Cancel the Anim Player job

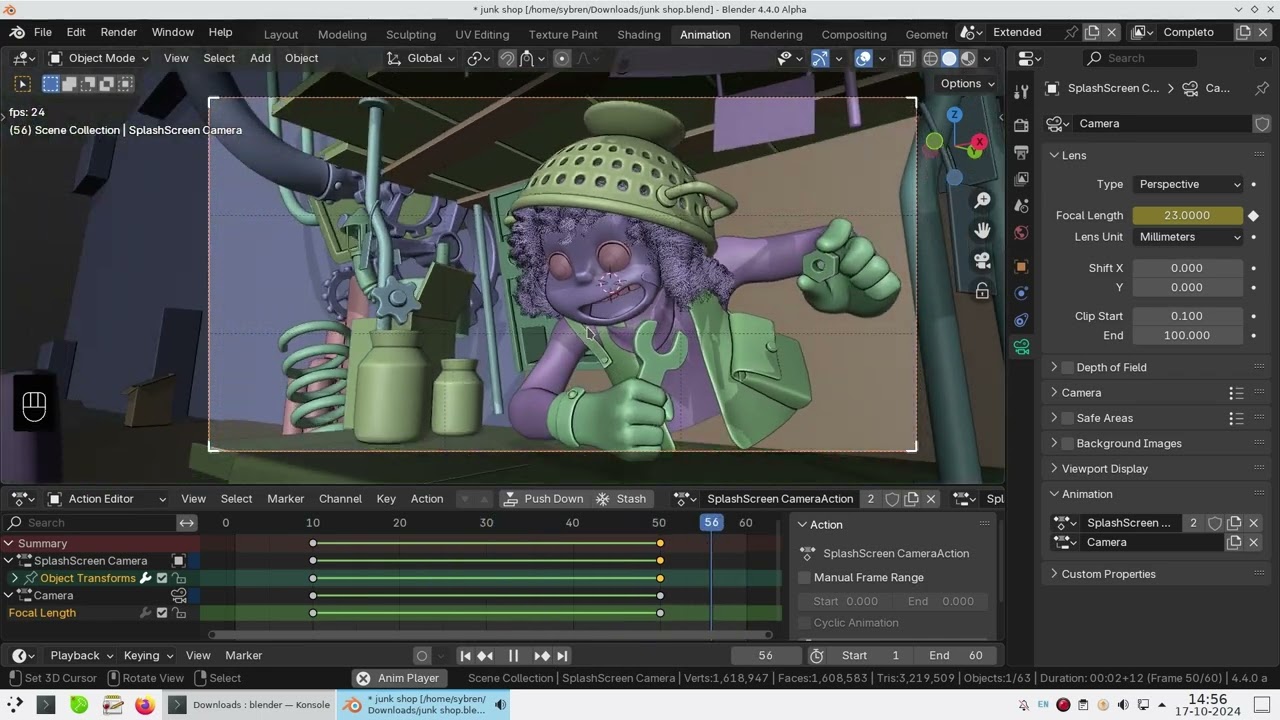[363, 678]
